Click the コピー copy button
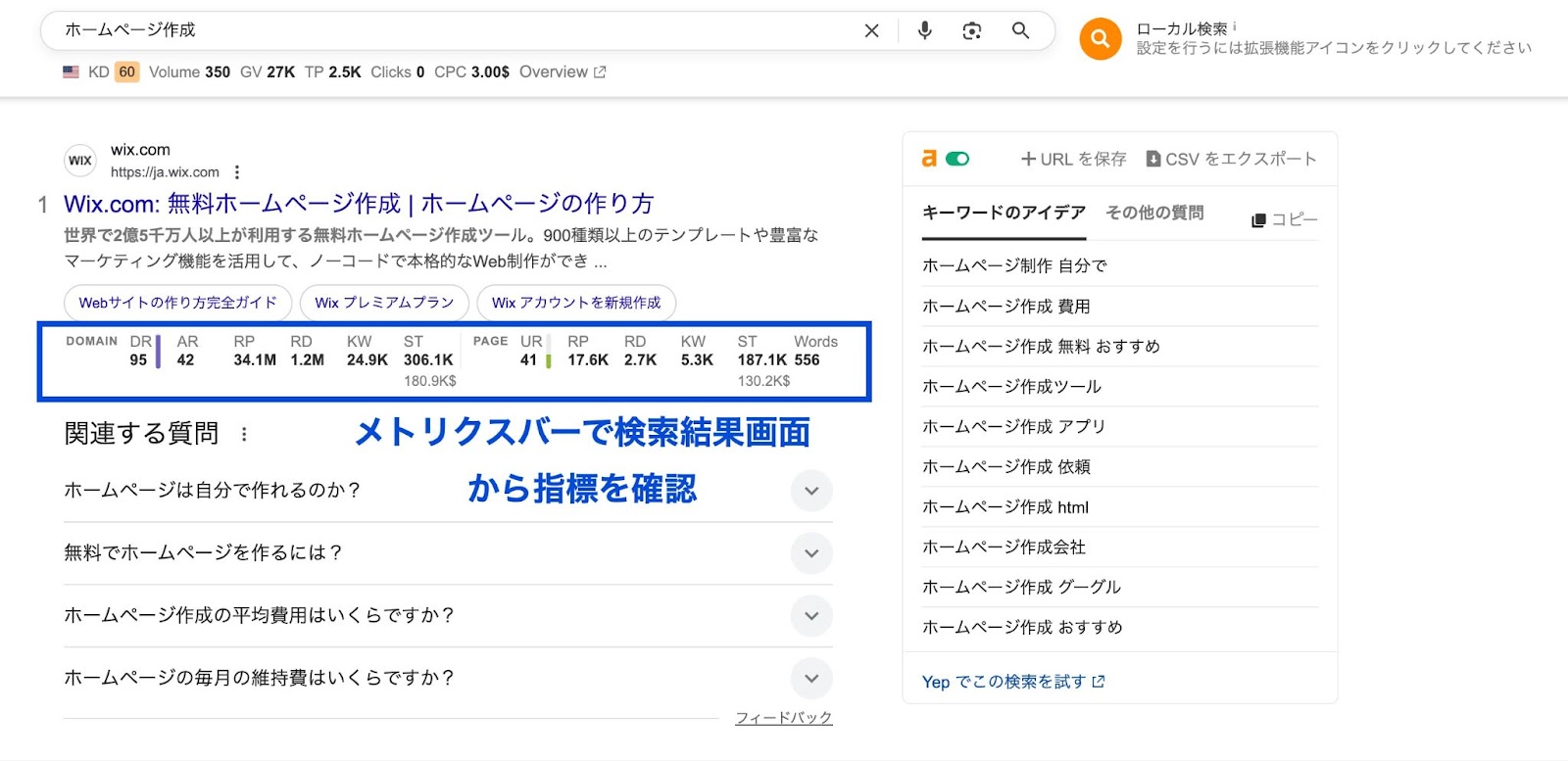The image size is (1568, 761). pyautogui.click(x=1285, y=219)
